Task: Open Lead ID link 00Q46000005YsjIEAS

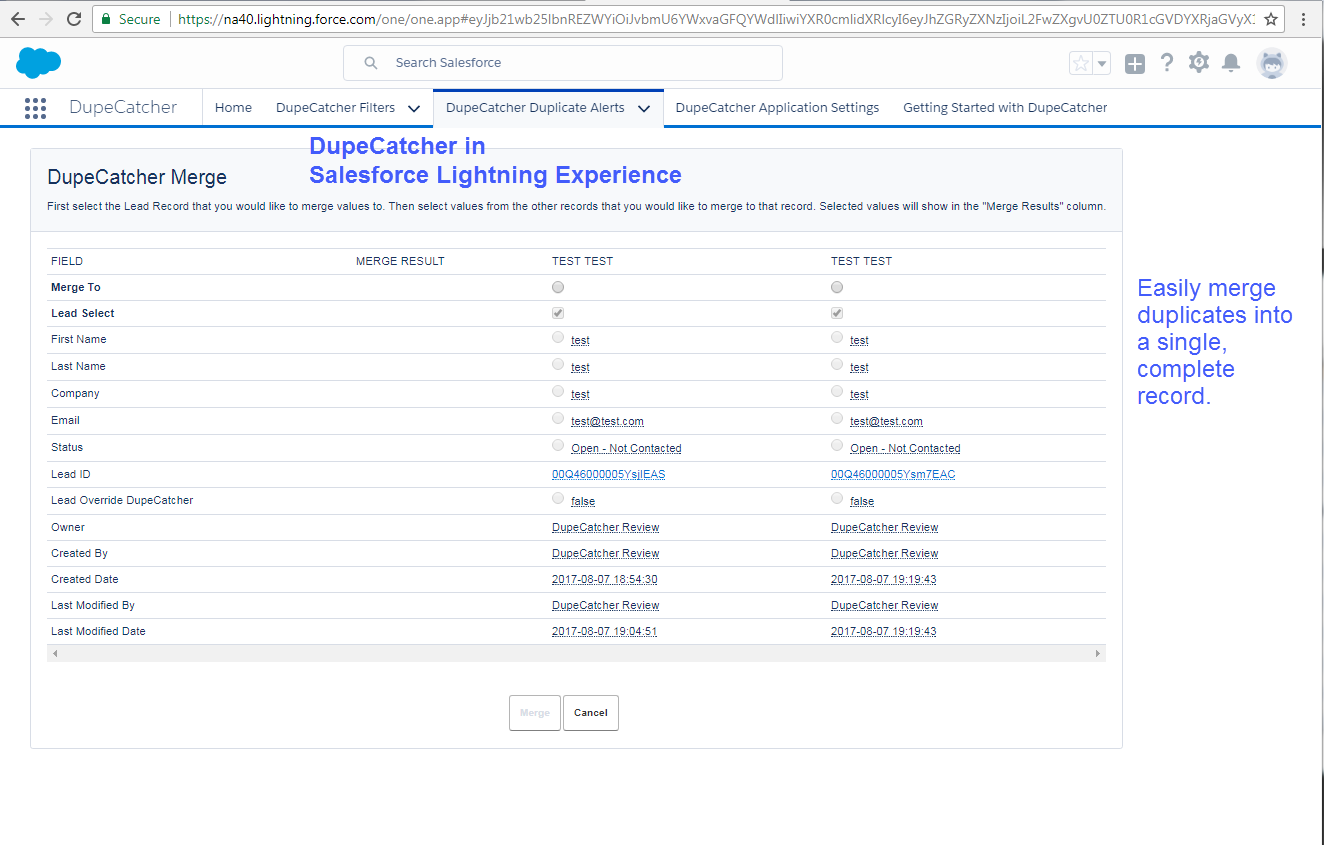Action: coord(608,474)
